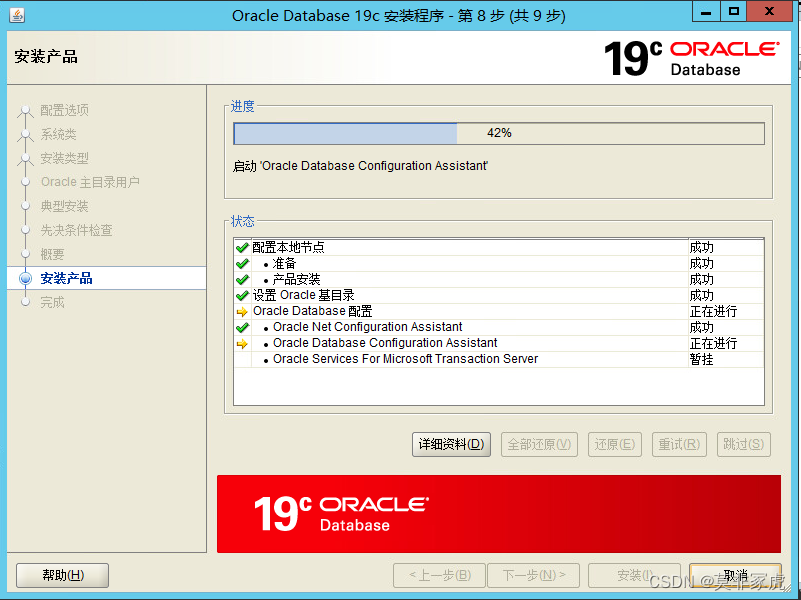This screenshot has width=801, height=600.
Task: Open the 帮助 help dialog
Action: (x=61, y=575)
